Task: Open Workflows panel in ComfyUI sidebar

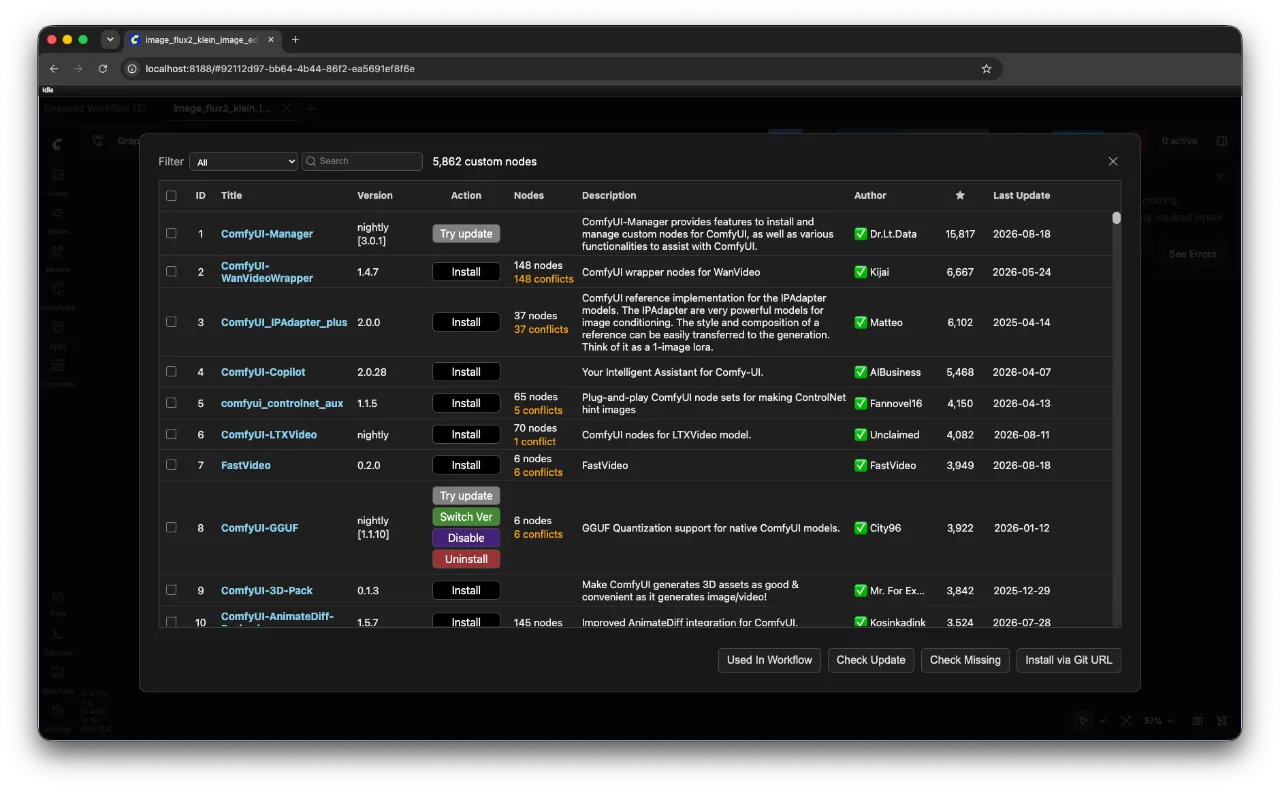Action: click(57, 295)
